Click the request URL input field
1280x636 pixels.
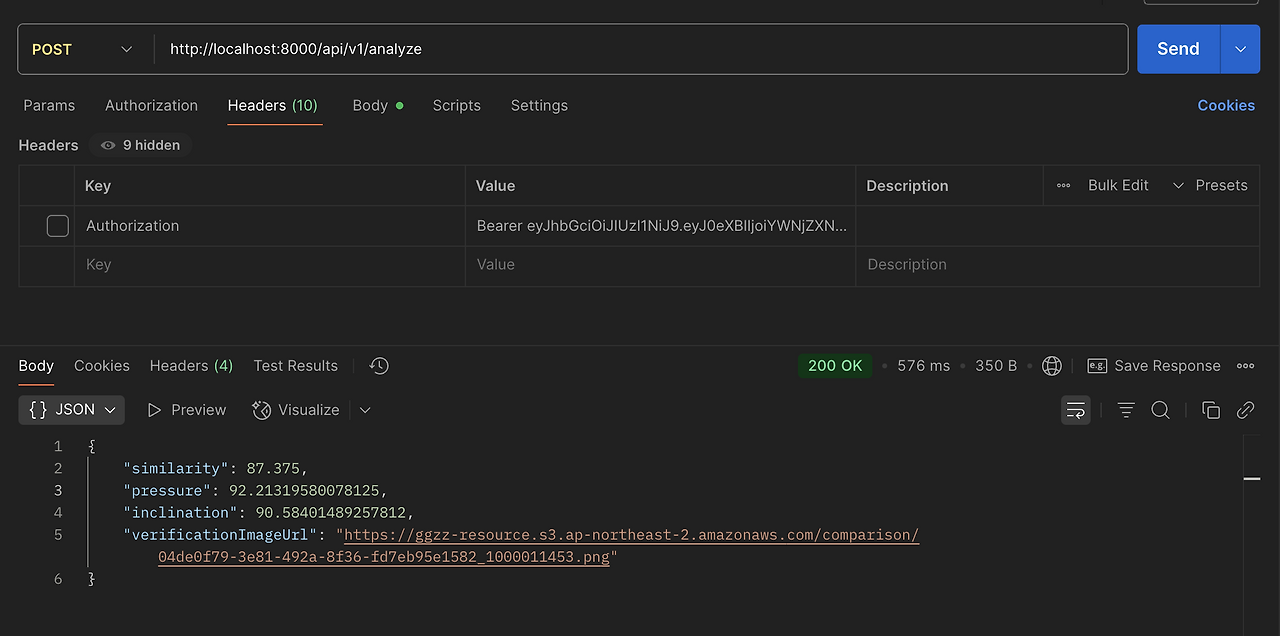pyautogui.click(x=640, y=49)
